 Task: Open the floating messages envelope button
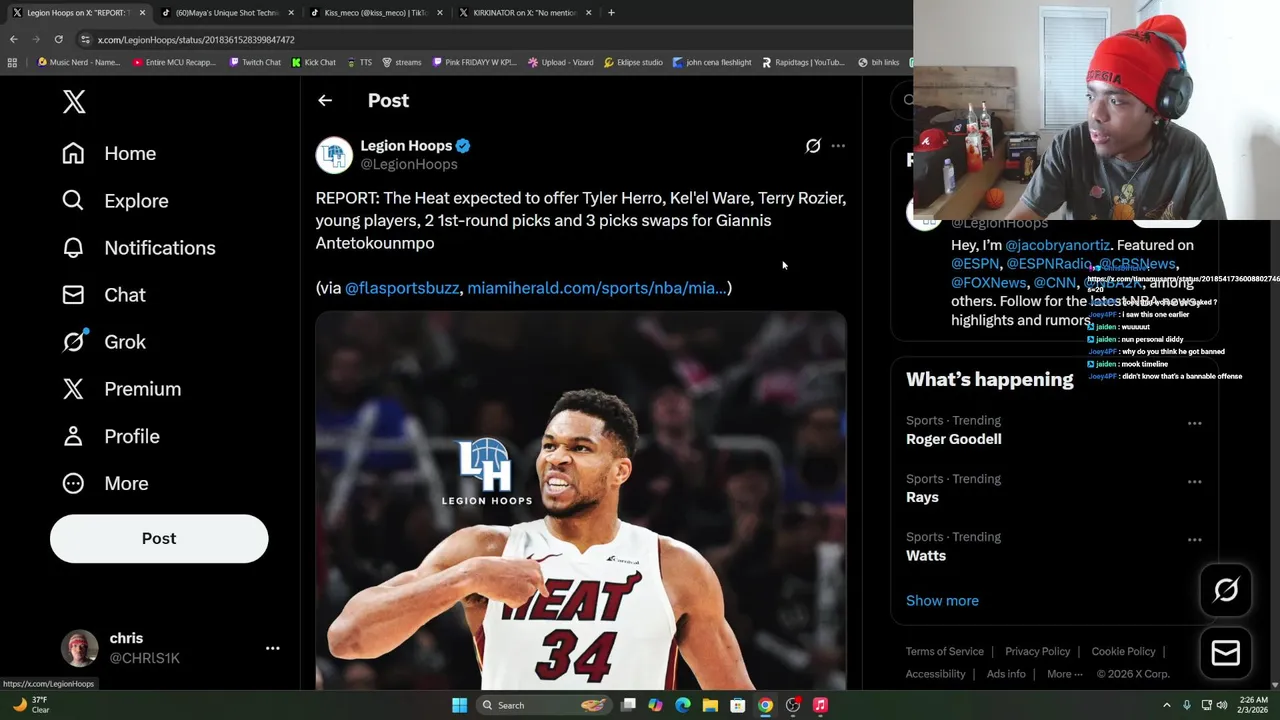[1226, 653]
